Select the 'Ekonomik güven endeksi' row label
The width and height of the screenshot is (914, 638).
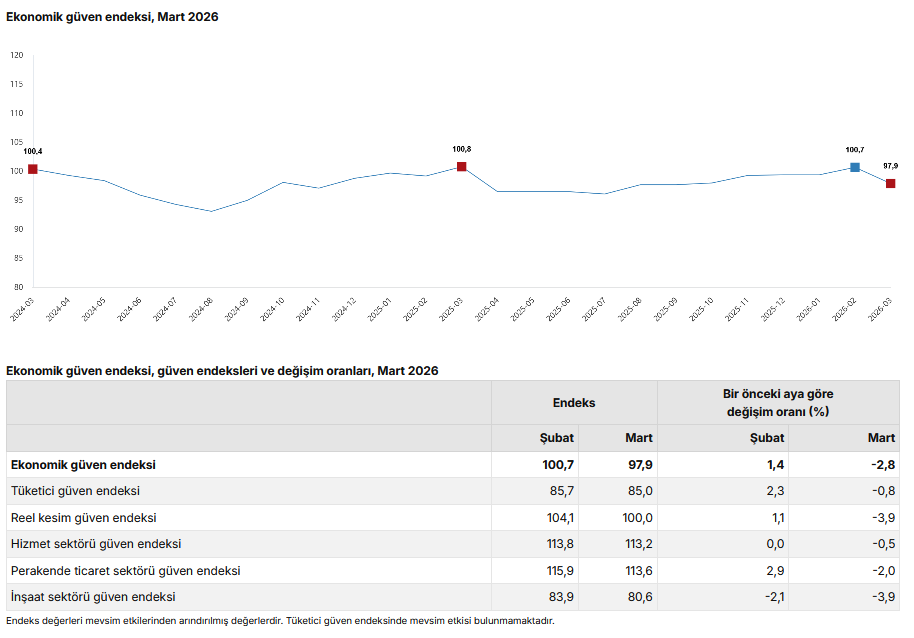tap(83, 465)
